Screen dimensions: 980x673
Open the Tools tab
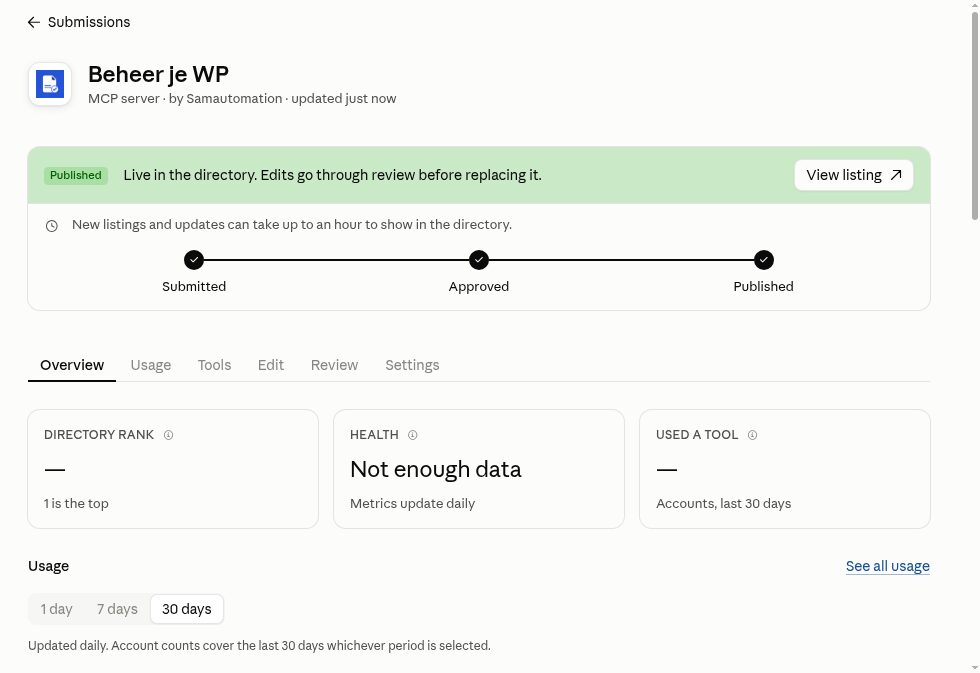214,365
